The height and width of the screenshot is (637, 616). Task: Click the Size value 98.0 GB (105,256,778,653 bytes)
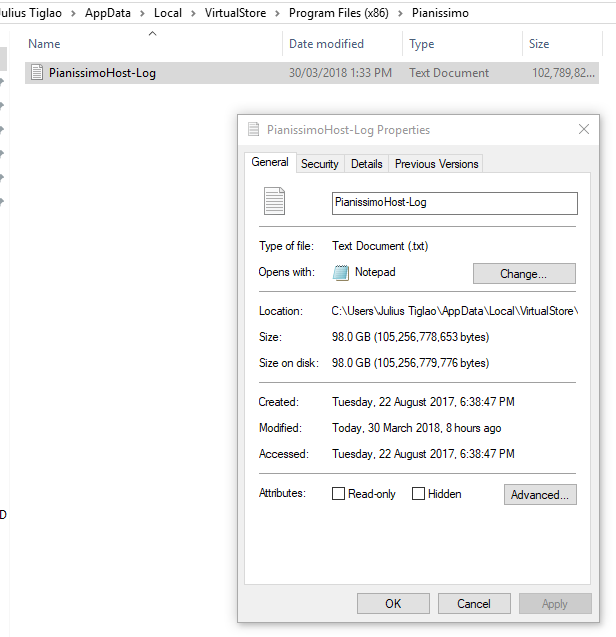[x=410, y=337]
